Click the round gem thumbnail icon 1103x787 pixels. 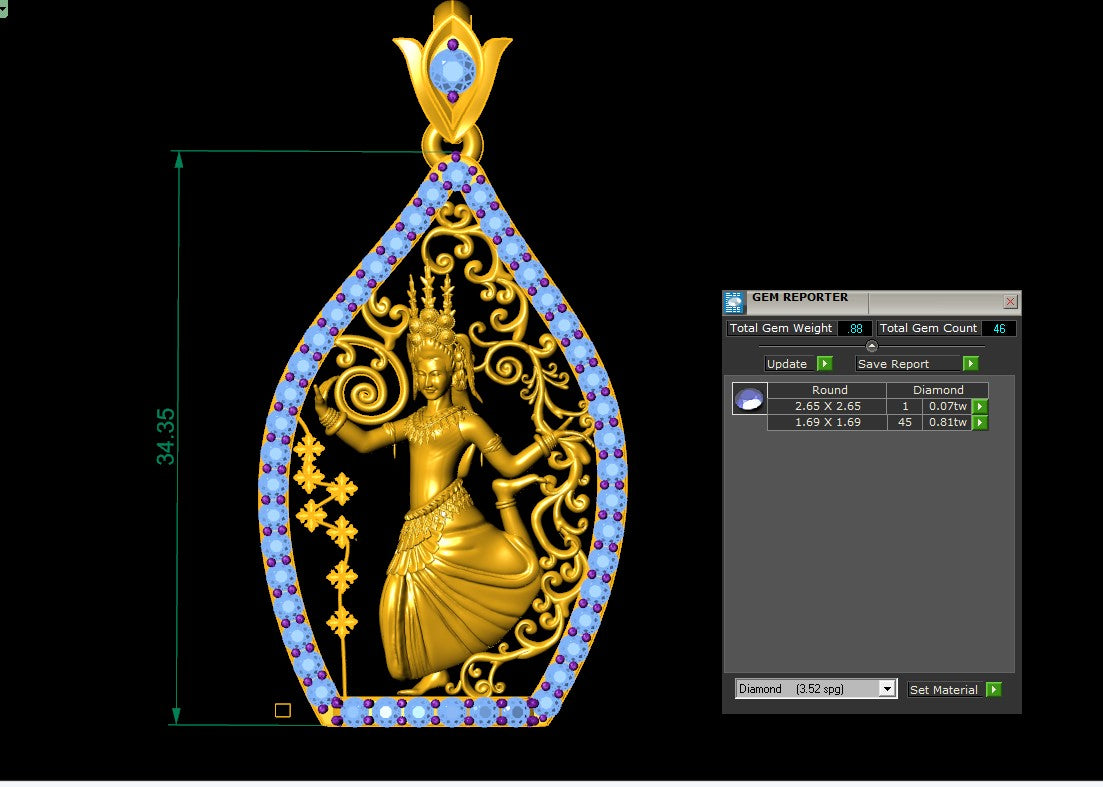(x=749, y=399)
